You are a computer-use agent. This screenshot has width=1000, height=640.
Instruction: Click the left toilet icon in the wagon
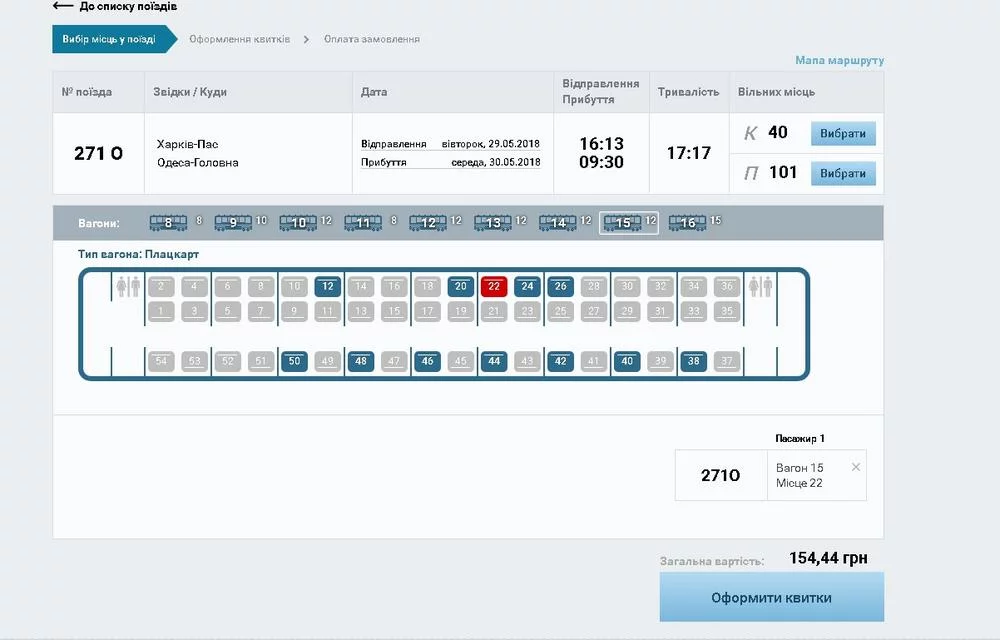[x=128, y=287]
